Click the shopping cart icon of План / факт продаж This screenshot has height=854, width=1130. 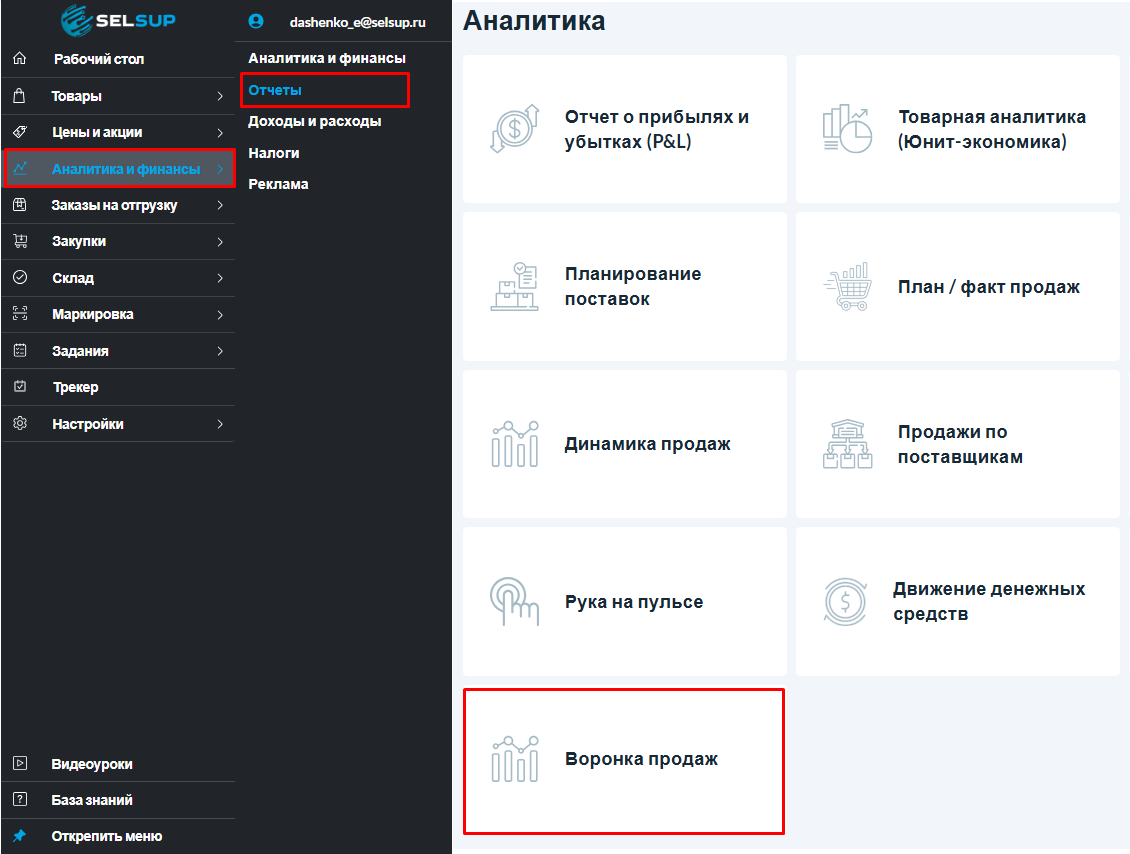tap(848, 286)
